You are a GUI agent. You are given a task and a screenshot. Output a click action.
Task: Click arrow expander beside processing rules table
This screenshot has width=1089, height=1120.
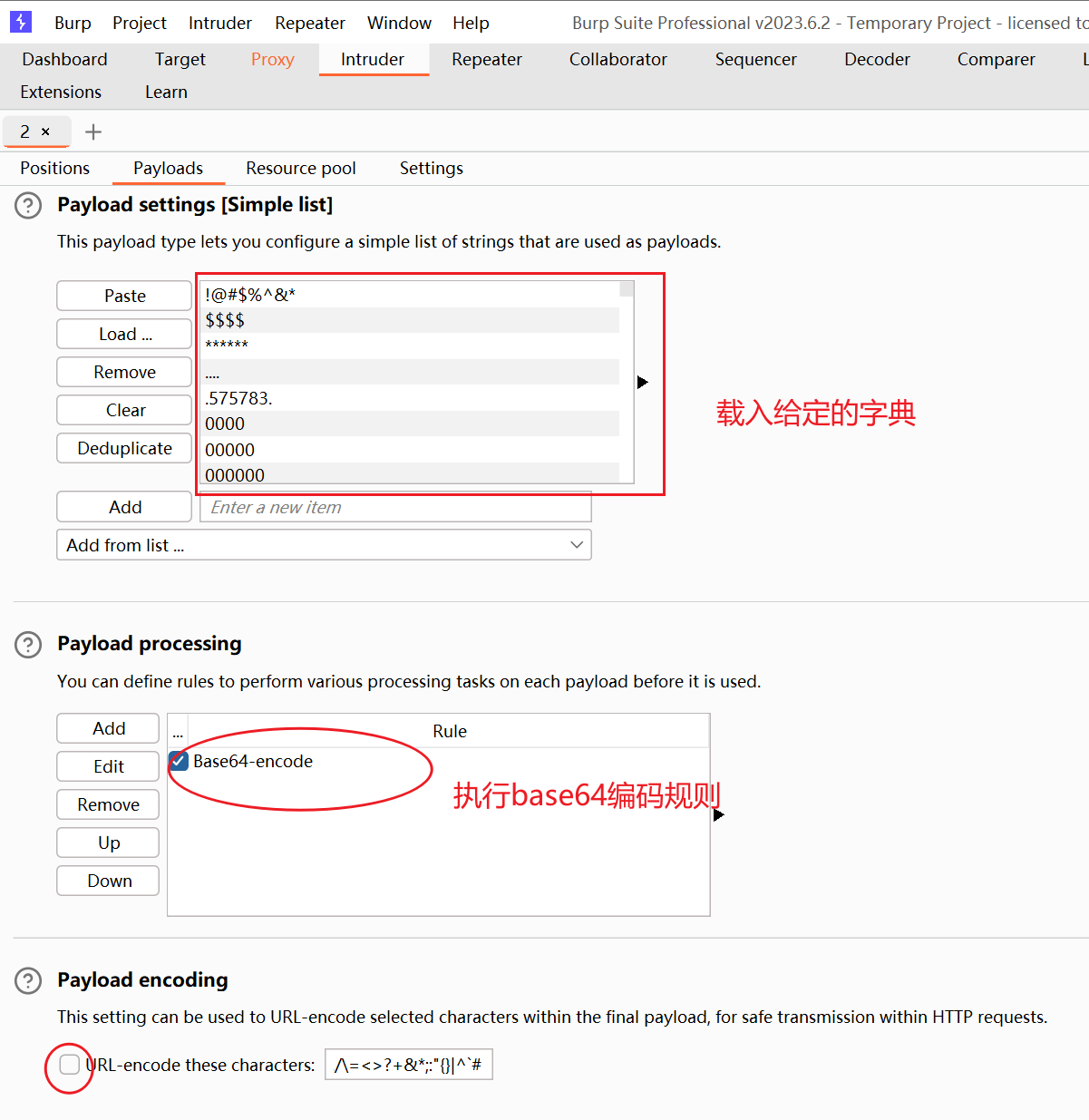click(719, 815)
